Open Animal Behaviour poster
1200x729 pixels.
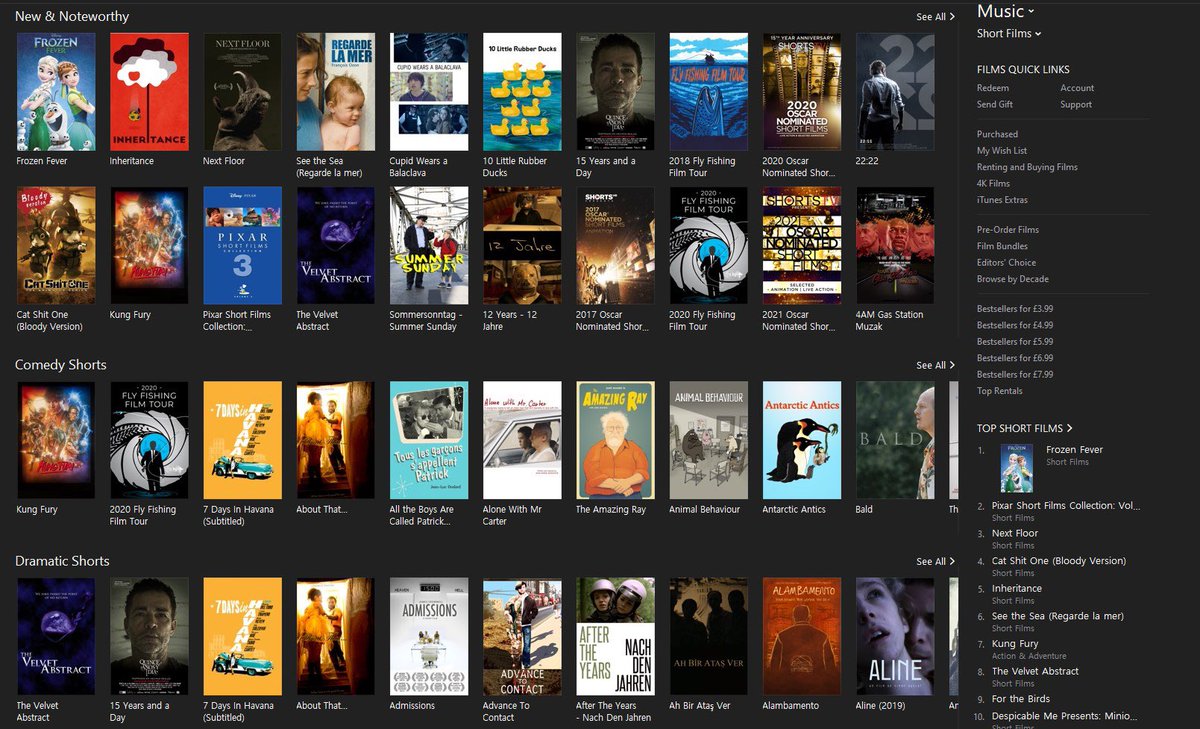[x=708, y=440]
